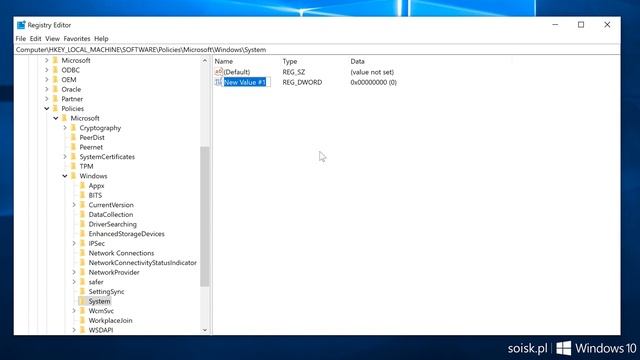Click the (value not set) data cell

click(x=372, y=72)
